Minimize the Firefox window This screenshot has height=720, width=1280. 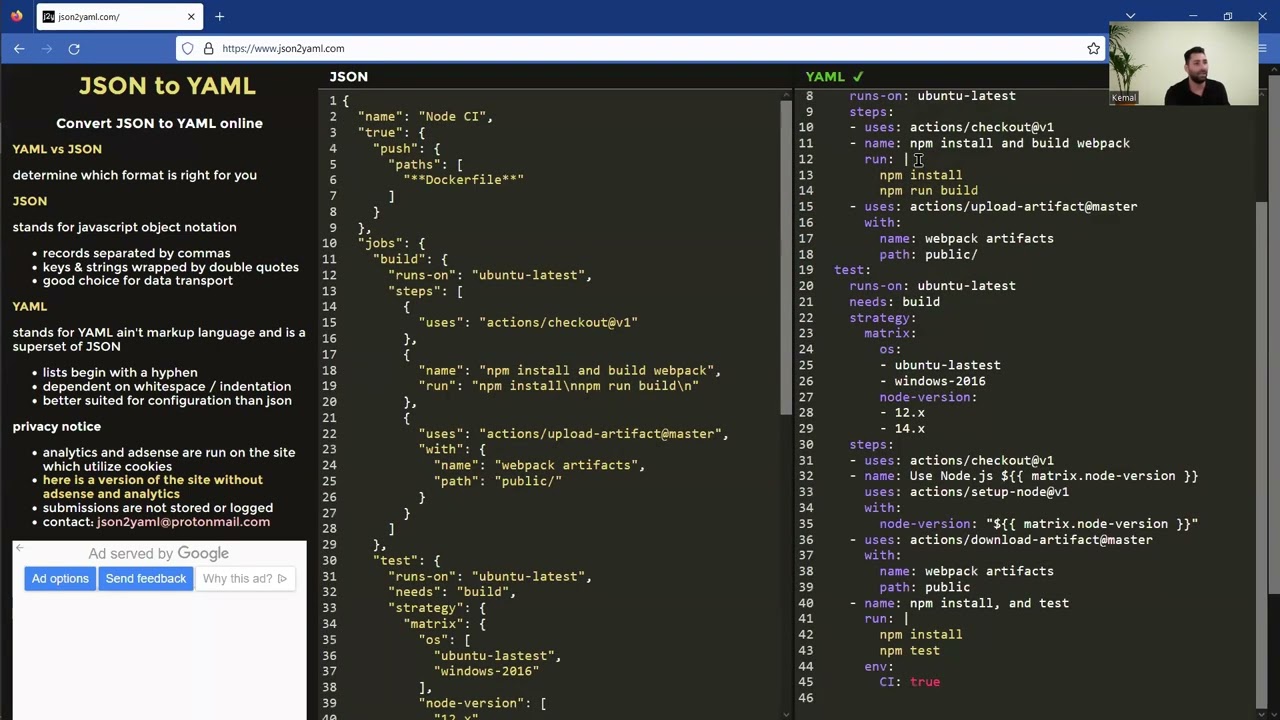1192,16
